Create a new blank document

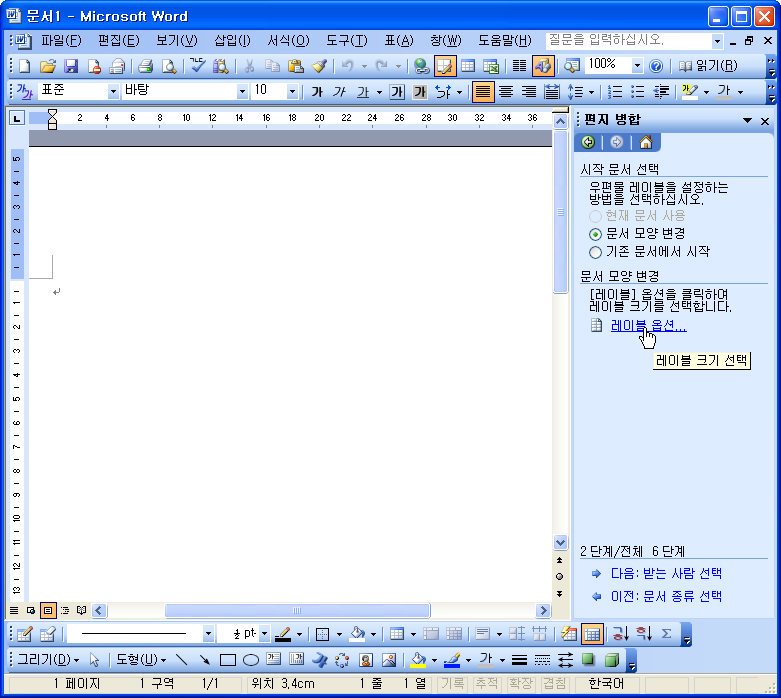[x=24, y=66]
